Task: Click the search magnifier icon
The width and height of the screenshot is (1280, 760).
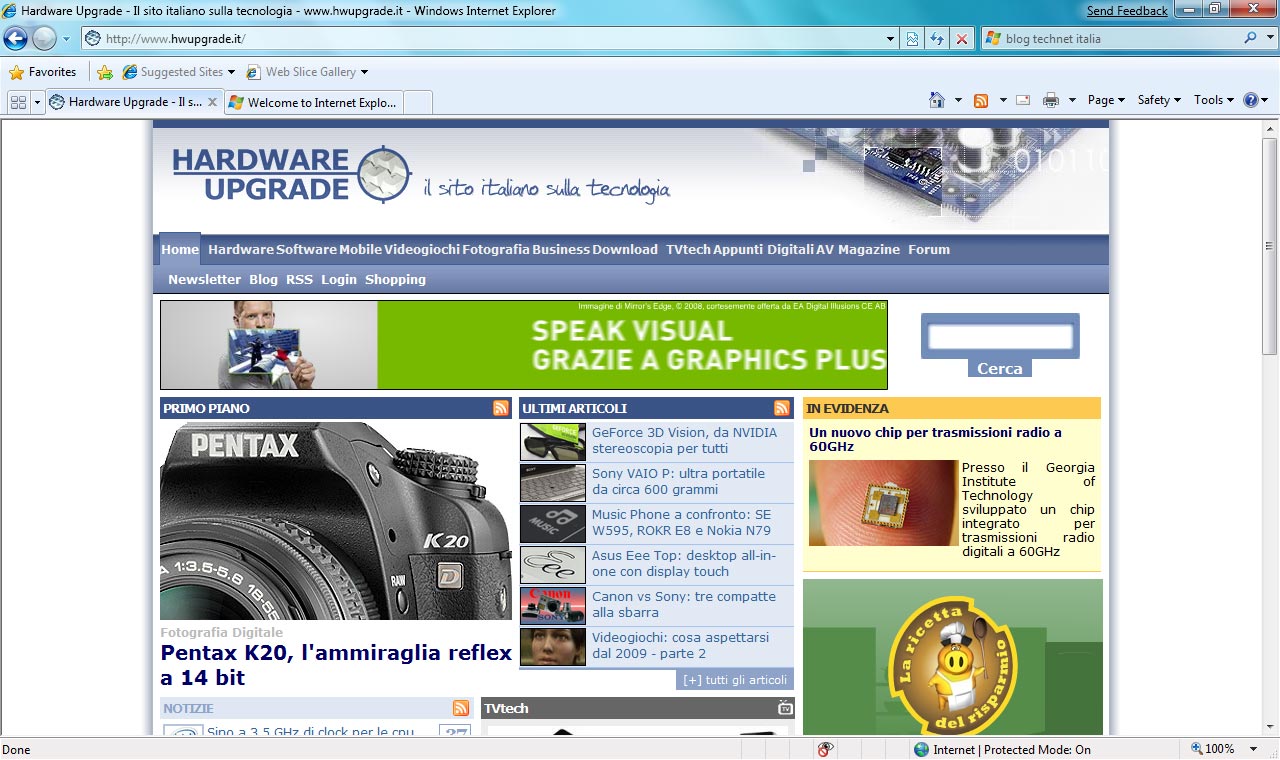Action: tap(1251, 38)
